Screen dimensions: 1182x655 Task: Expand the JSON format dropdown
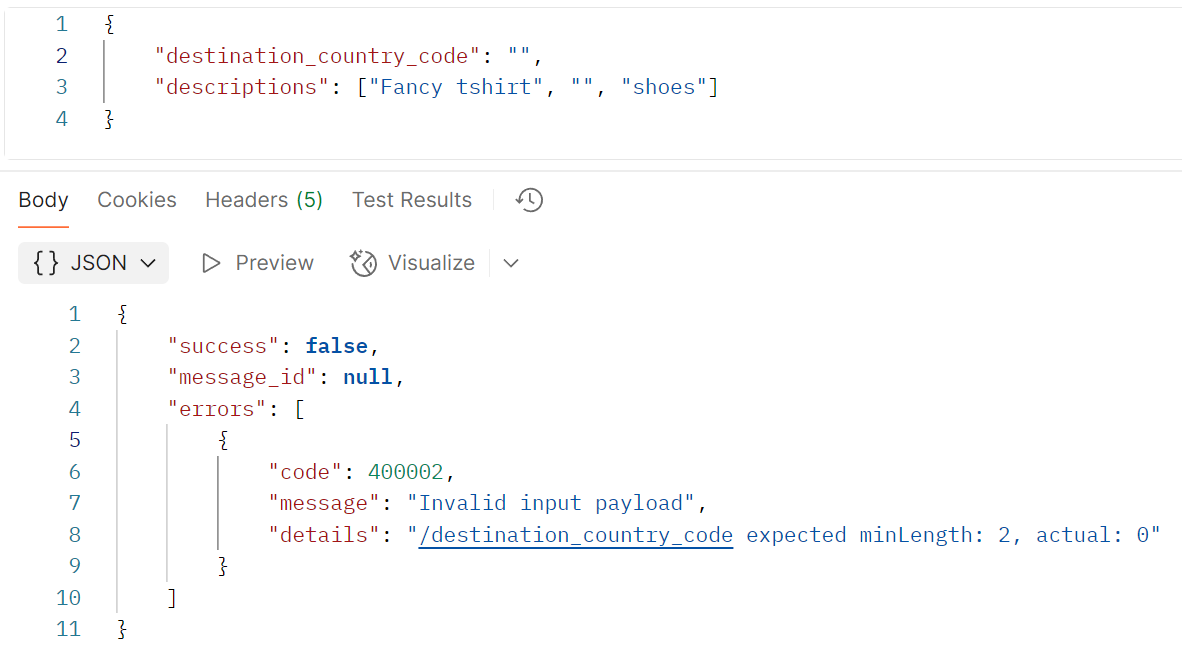(x=94, y=263)
